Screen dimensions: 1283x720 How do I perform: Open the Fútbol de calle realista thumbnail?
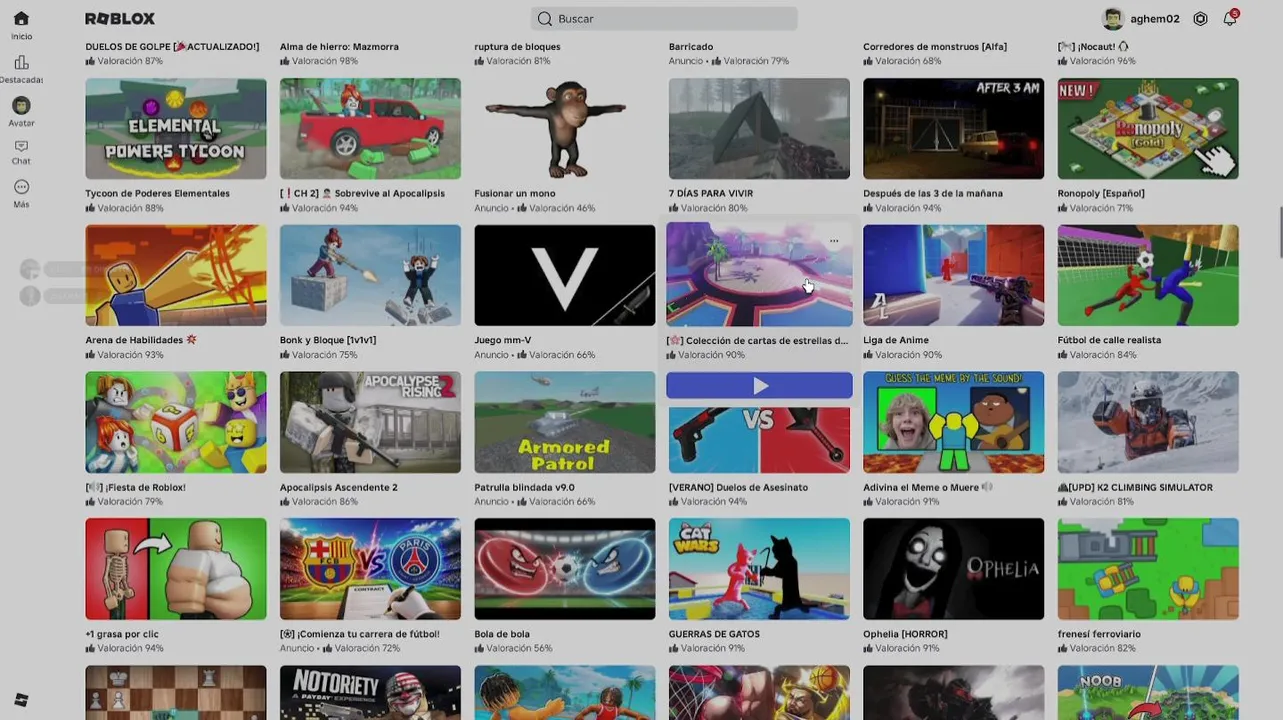1148,275
